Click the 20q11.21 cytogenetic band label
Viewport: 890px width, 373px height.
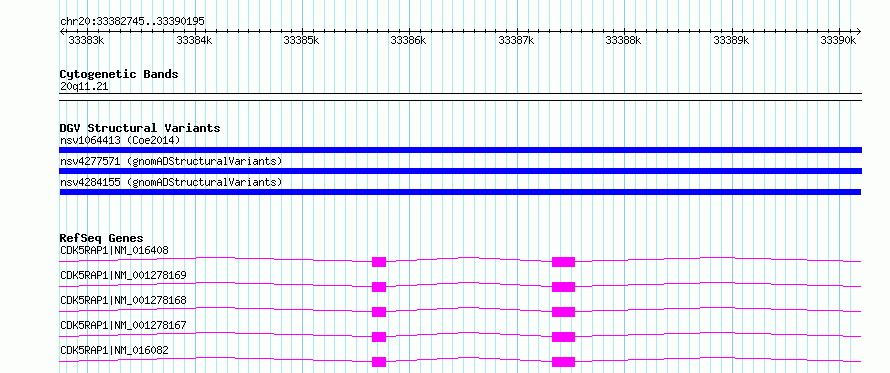84,87
